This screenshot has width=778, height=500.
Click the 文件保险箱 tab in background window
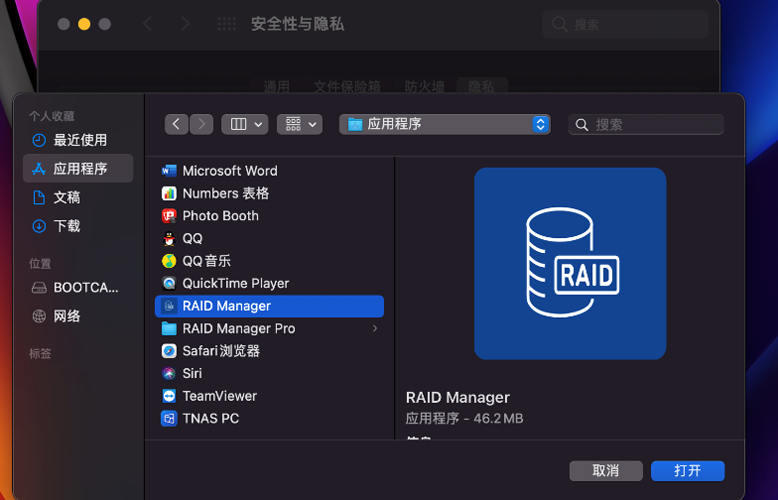pos(347,86)
